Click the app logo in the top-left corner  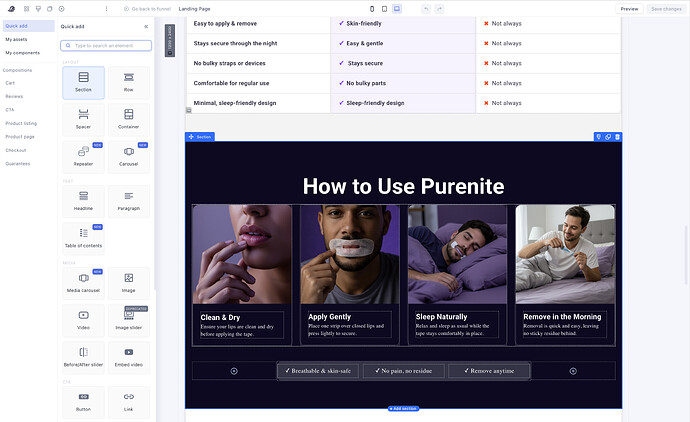(x=11, y=9)
